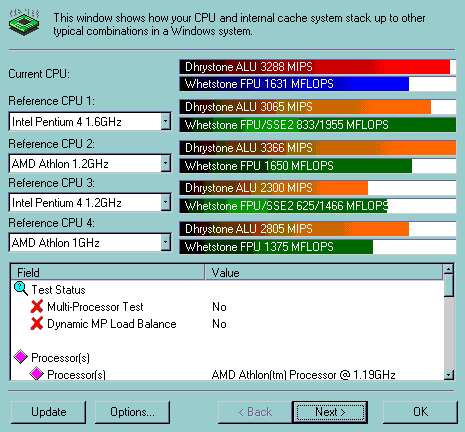Click red X icon beside Dynamic MP Load Balance
This screenshot has height=432, width=465.
37,323
